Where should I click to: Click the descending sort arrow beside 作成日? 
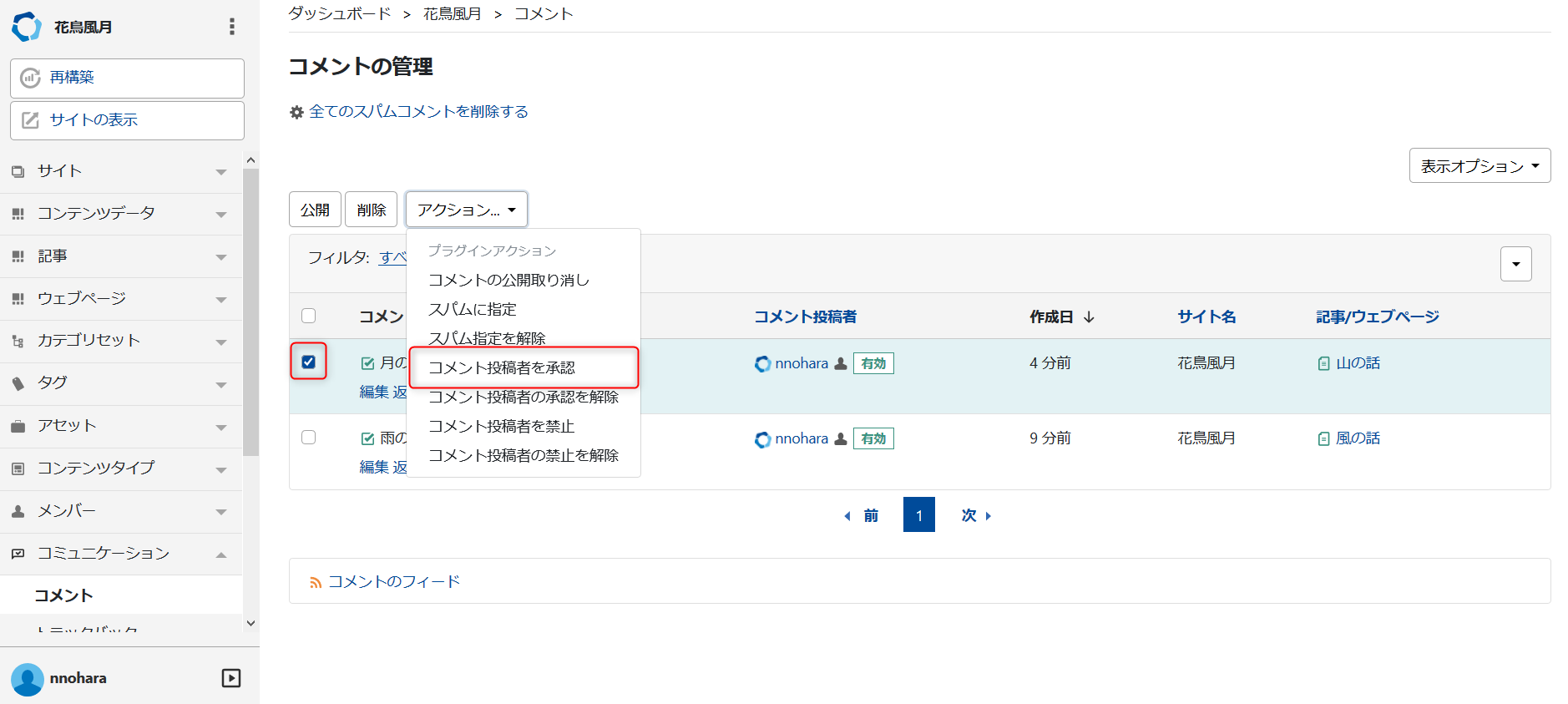click(x=1089, y=317)
